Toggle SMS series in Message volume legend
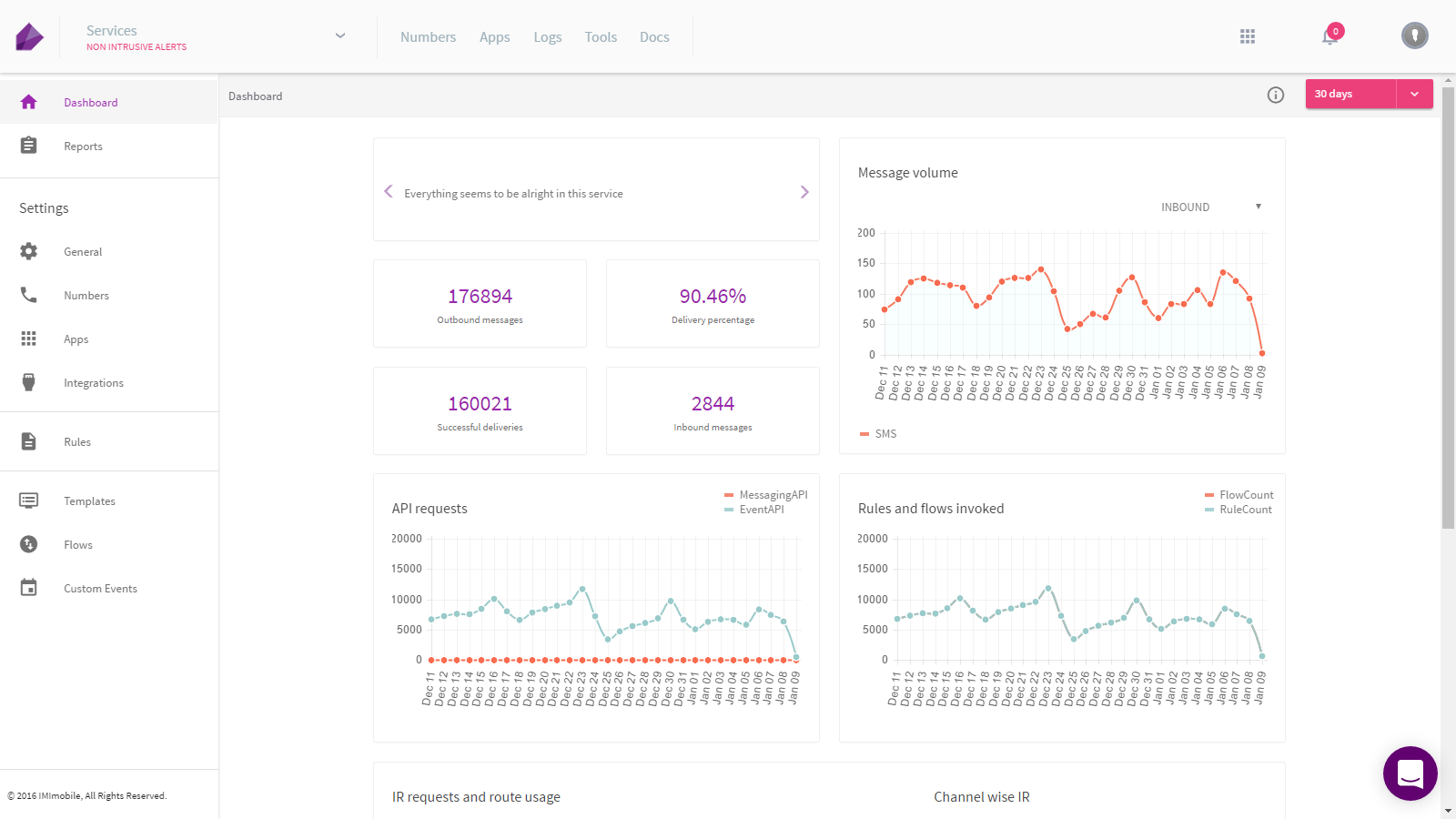 pyautogui.click(x=878, y=434)
